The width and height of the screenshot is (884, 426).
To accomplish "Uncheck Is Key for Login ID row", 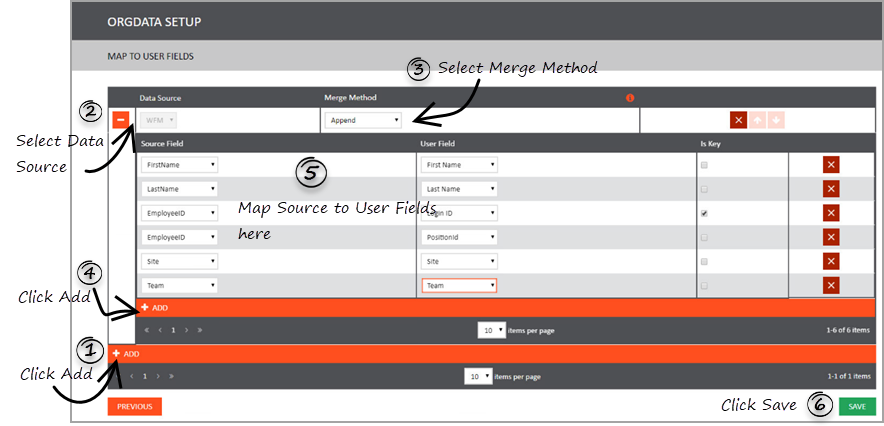I will click(x=705, y=213).
